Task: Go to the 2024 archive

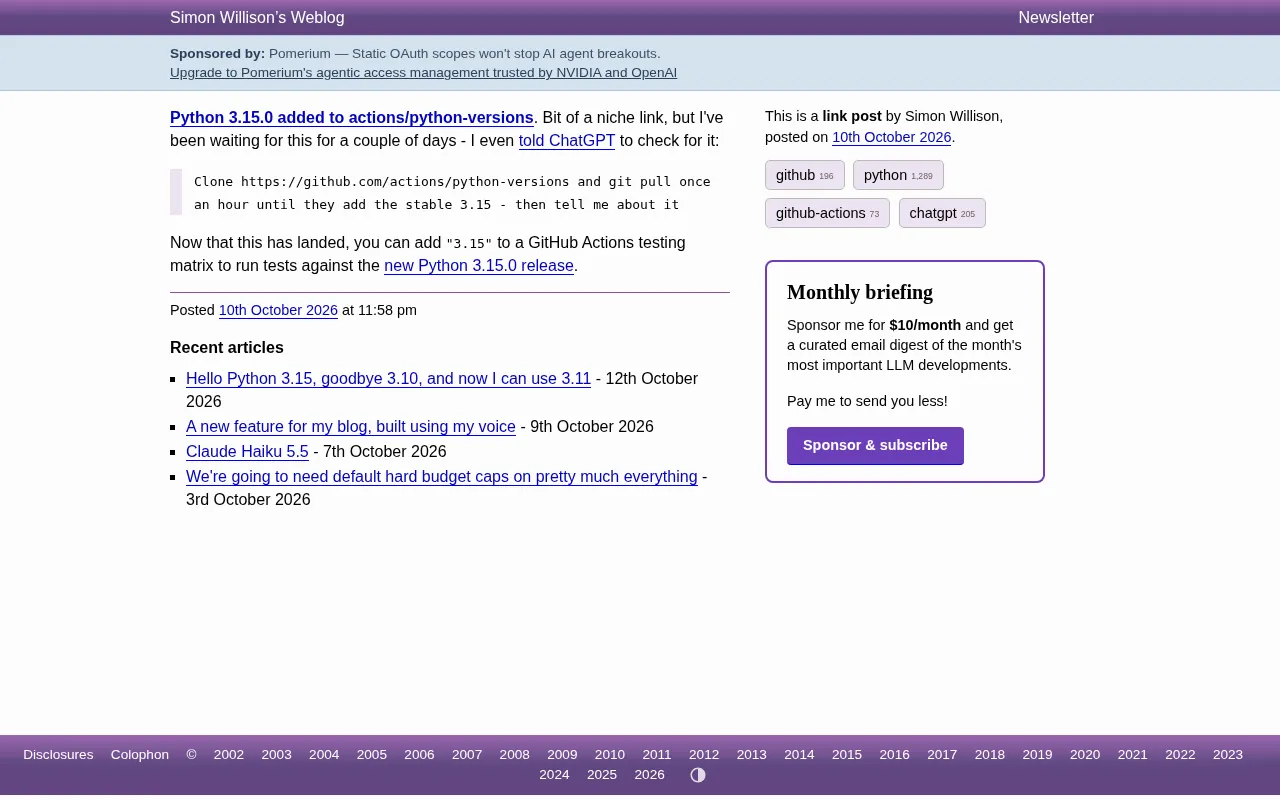Action: (554, 775)
